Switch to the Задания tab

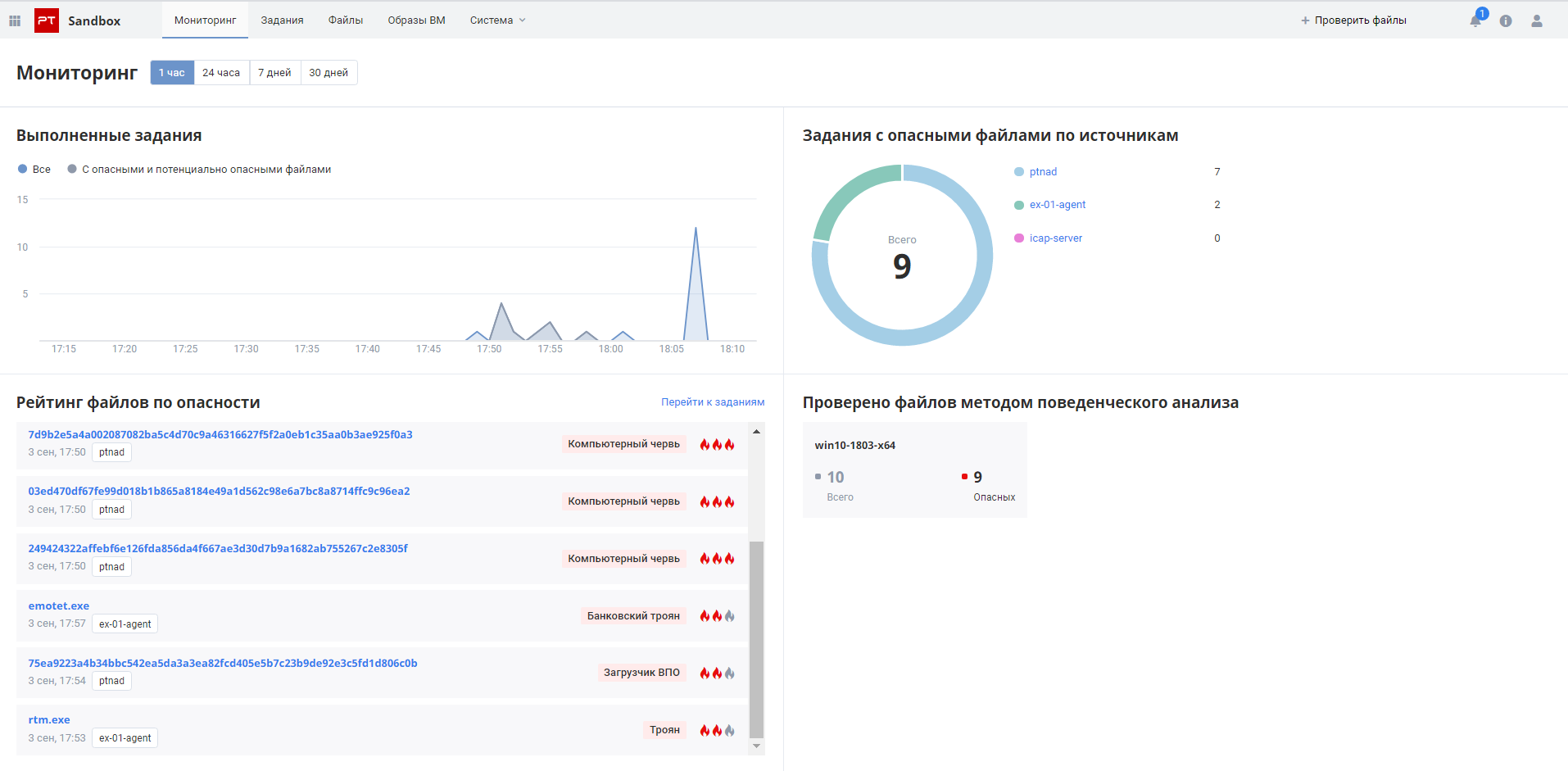coord(282,20)
